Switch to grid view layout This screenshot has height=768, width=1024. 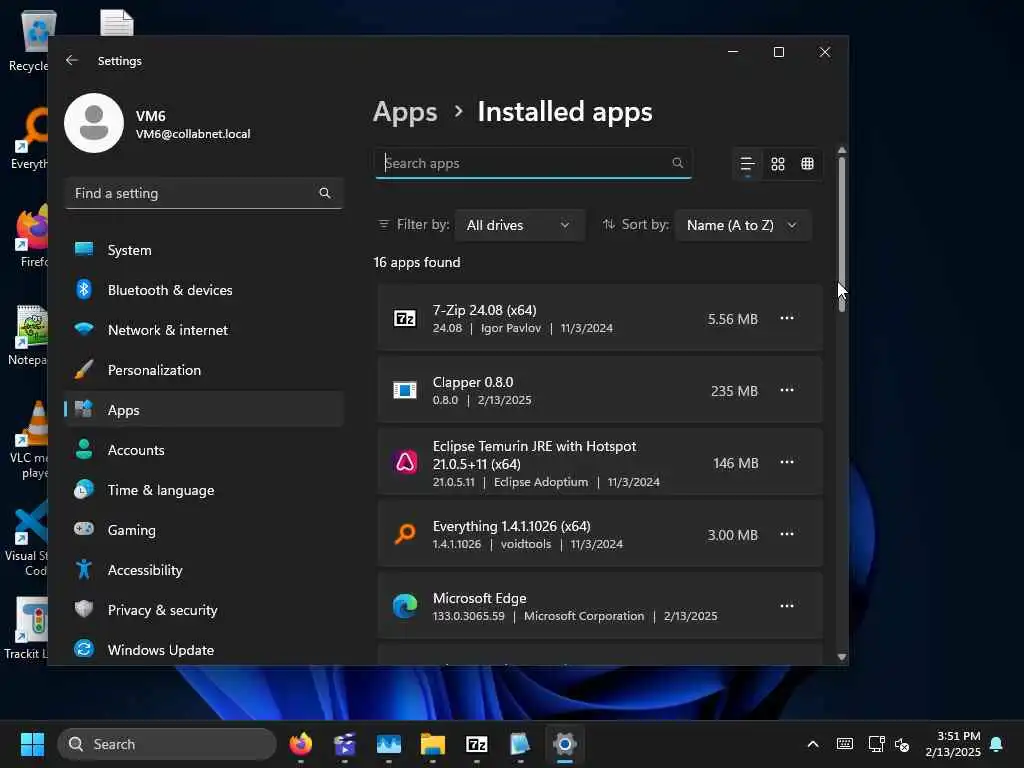point(777,164)
